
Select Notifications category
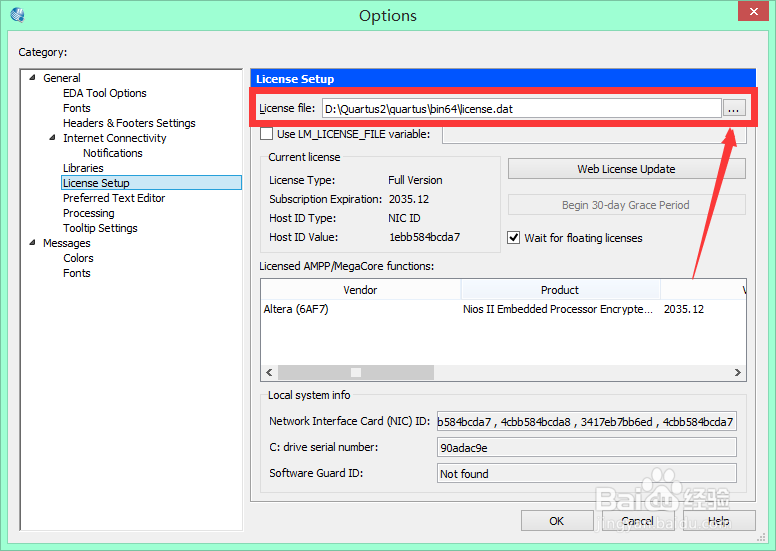point(112,153)
